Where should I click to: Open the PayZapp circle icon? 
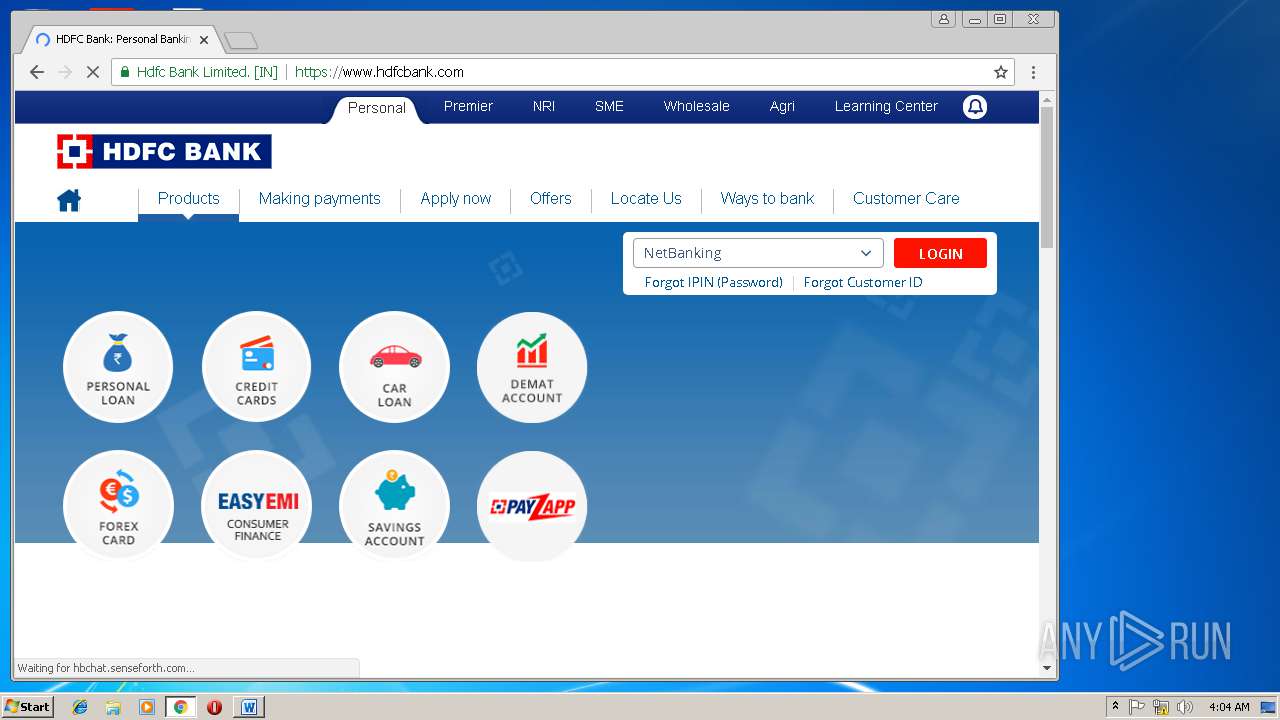[x=532, y=506]
